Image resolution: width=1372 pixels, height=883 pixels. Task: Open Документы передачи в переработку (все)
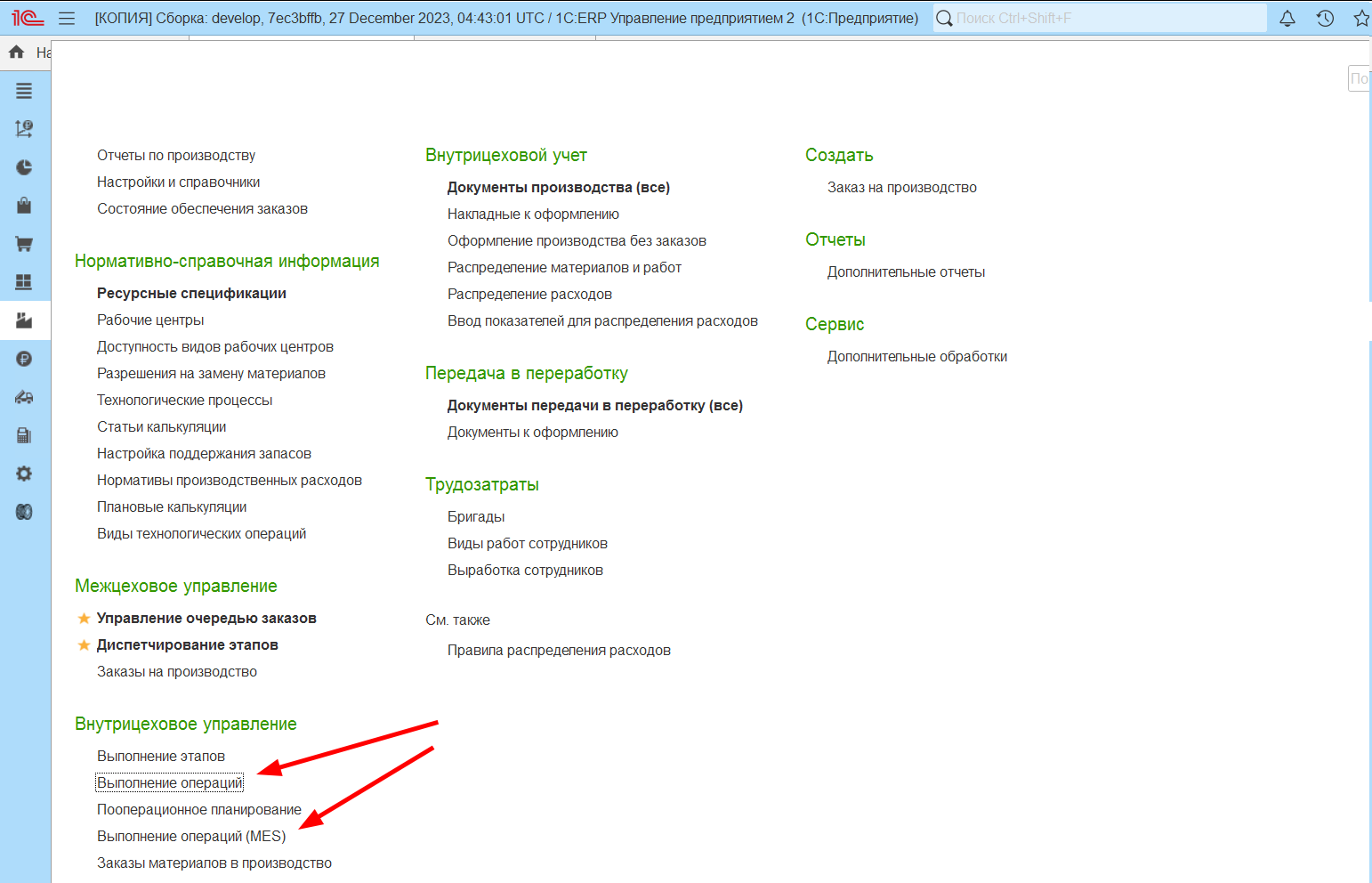595,405
